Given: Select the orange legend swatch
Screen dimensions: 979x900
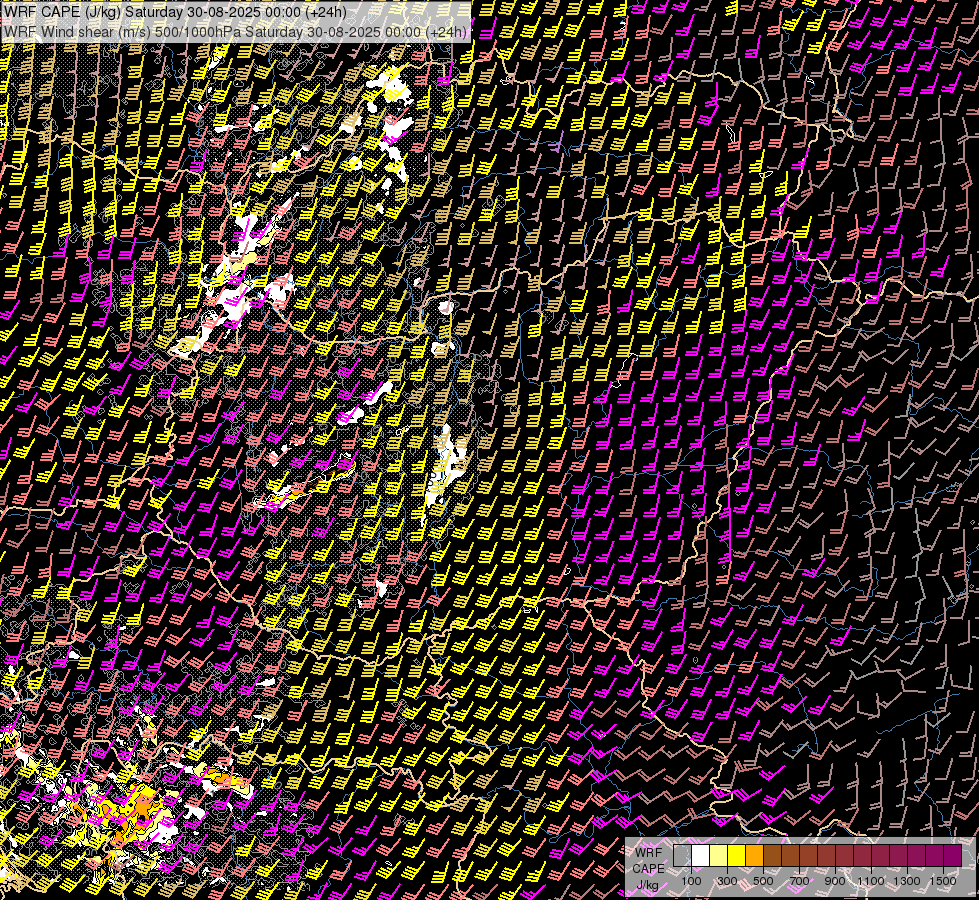Looking at the screenshot, I should click(754, 855).
